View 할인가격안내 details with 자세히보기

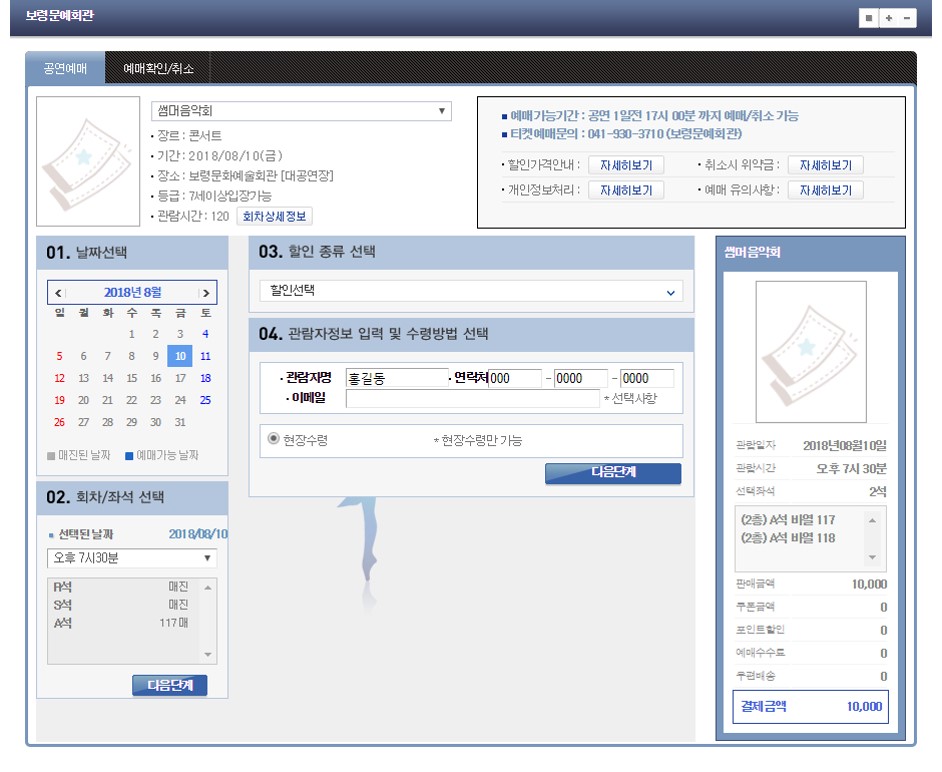pyautogui.click(x=626, y=165)
